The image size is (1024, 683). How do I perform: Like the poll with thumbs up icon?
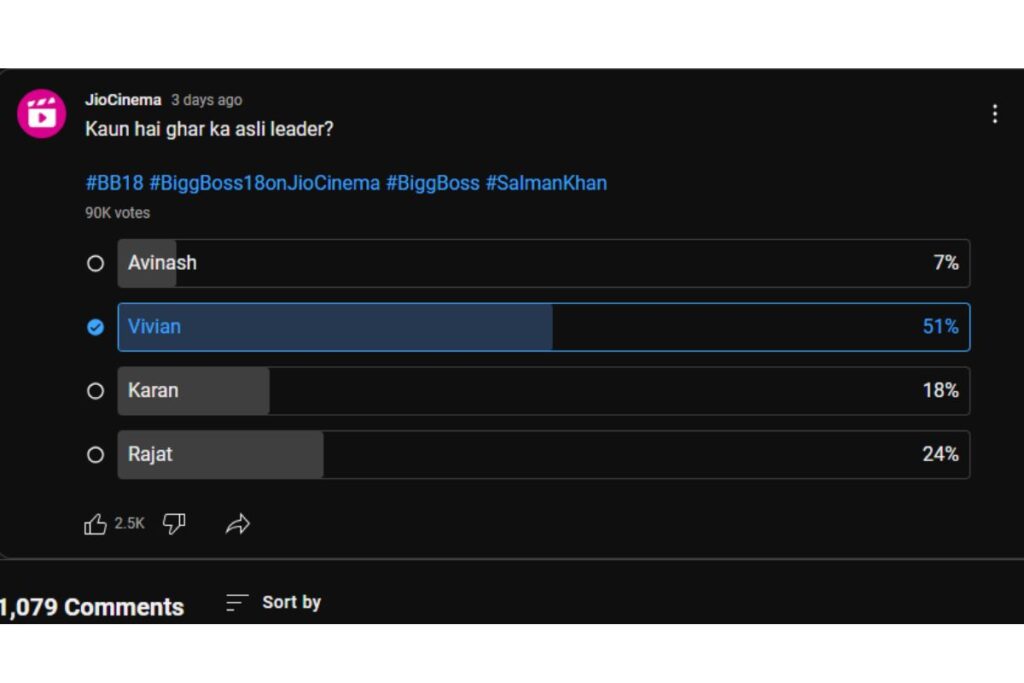tap(95, 524)
